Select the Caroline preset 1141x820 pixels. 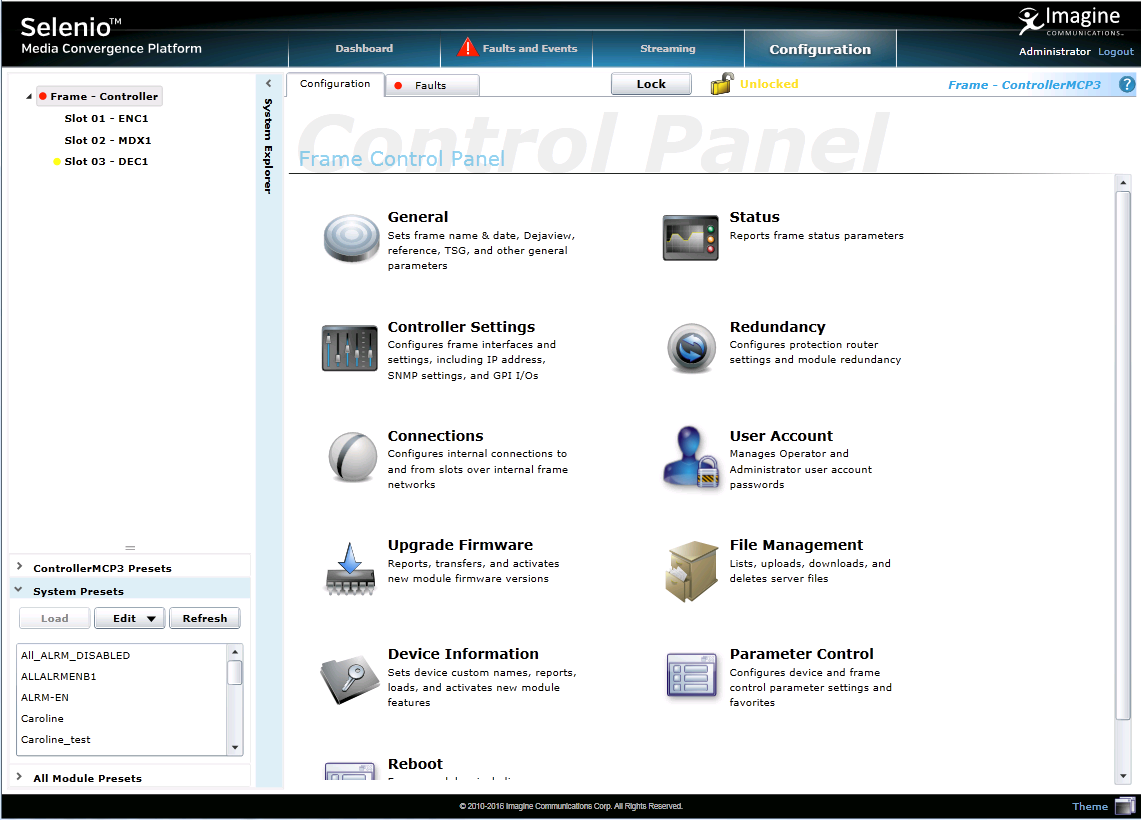pyautogui.click(x=122, y=719)
